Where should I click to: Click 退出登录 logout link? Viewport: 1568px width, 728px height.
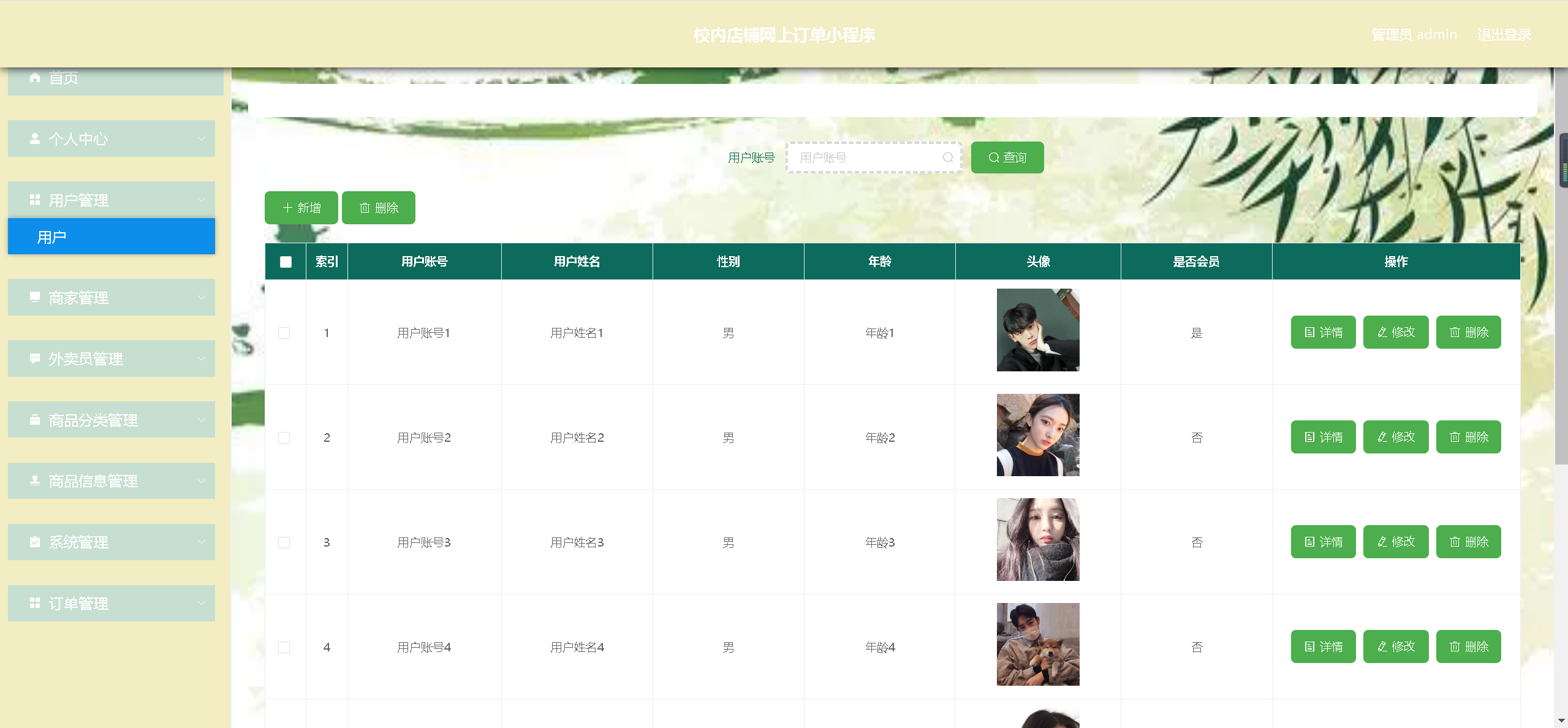[x=1504, y=35]
